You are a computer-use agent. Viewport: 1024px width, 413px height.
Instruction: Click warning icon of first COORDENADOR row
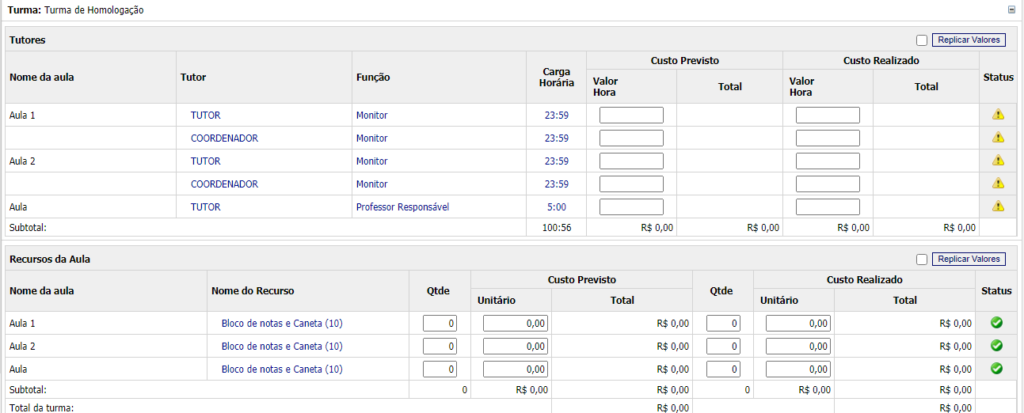(x=997, y=138)
